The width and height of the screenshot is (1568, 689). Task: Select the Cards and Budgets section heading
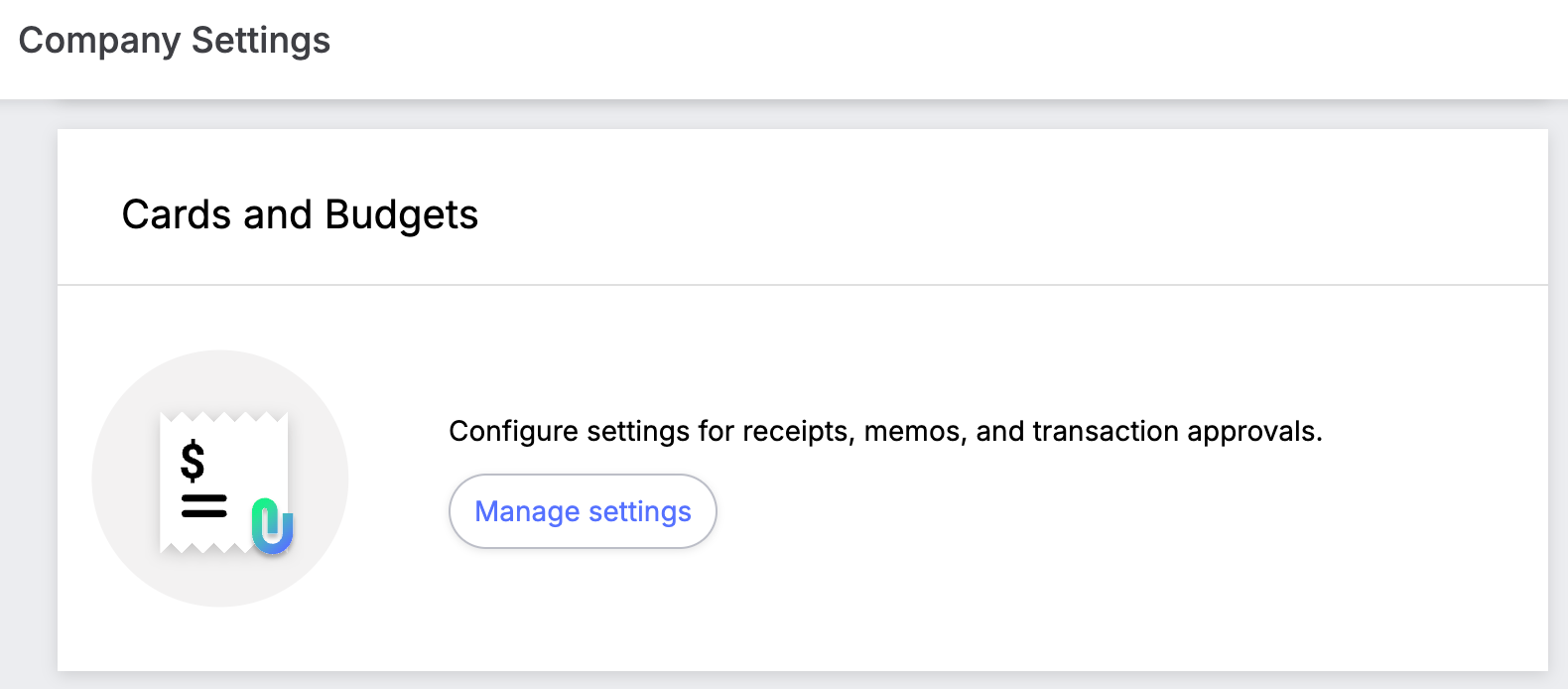point(300,214)
